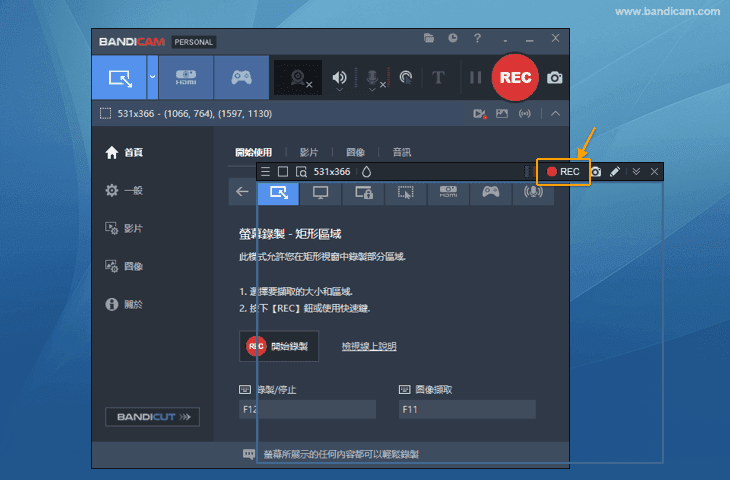Toggle the speaker sound recording

(x=339, y=76)
